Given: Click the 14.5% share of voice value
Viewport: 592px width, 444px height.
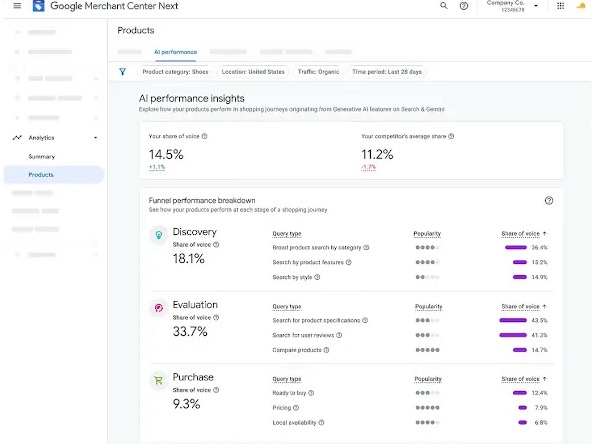Looking at the screenshot, I should click(x=166, y=154).
